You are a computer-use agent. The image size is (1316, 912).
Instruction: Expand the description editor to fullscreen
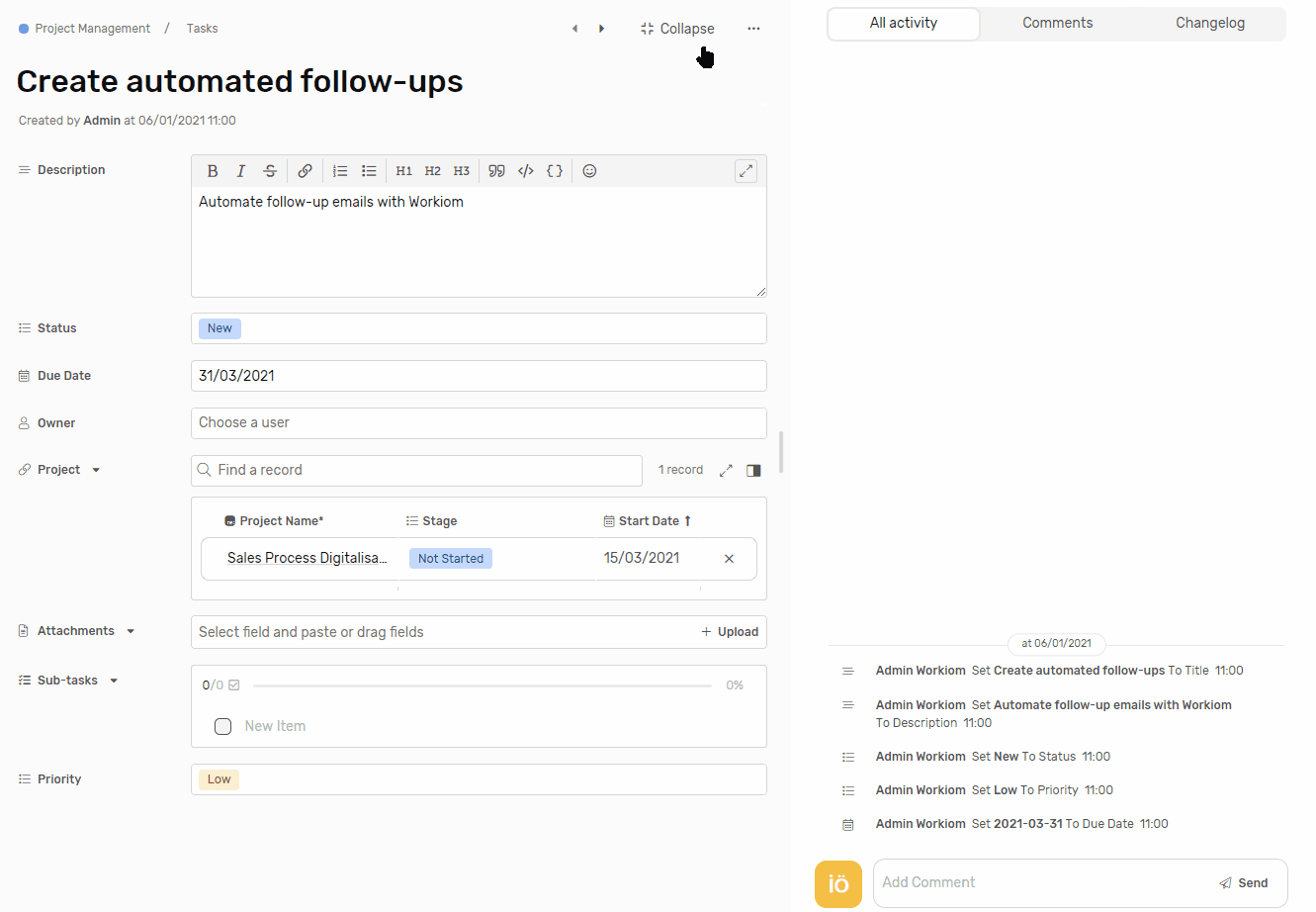coord(746,171)
